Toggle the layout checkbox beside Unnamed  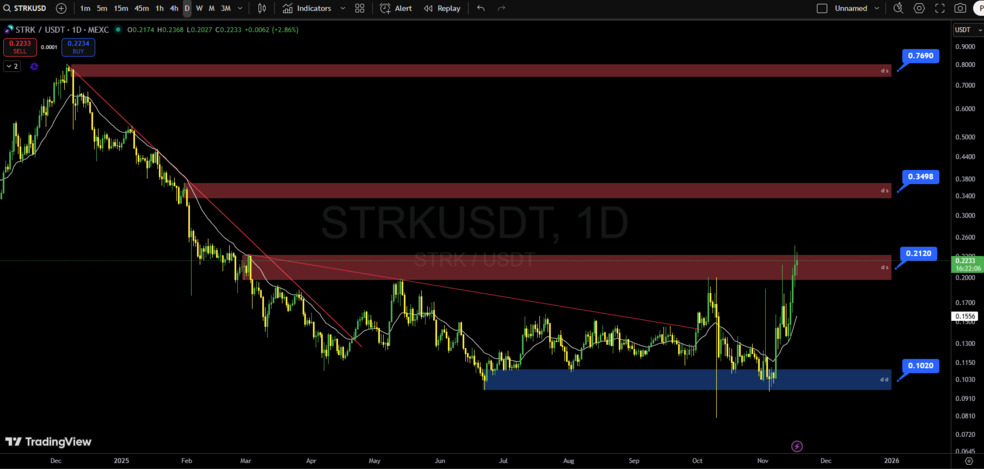pos(822,8)
